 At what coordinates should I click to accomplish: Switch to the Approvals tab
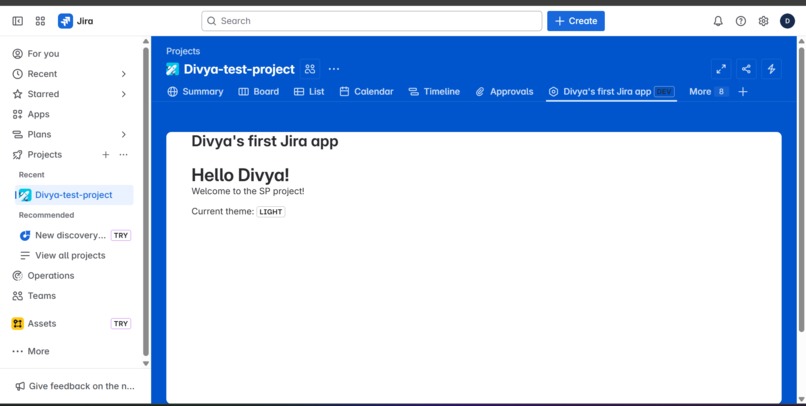[x=504, y=91]
